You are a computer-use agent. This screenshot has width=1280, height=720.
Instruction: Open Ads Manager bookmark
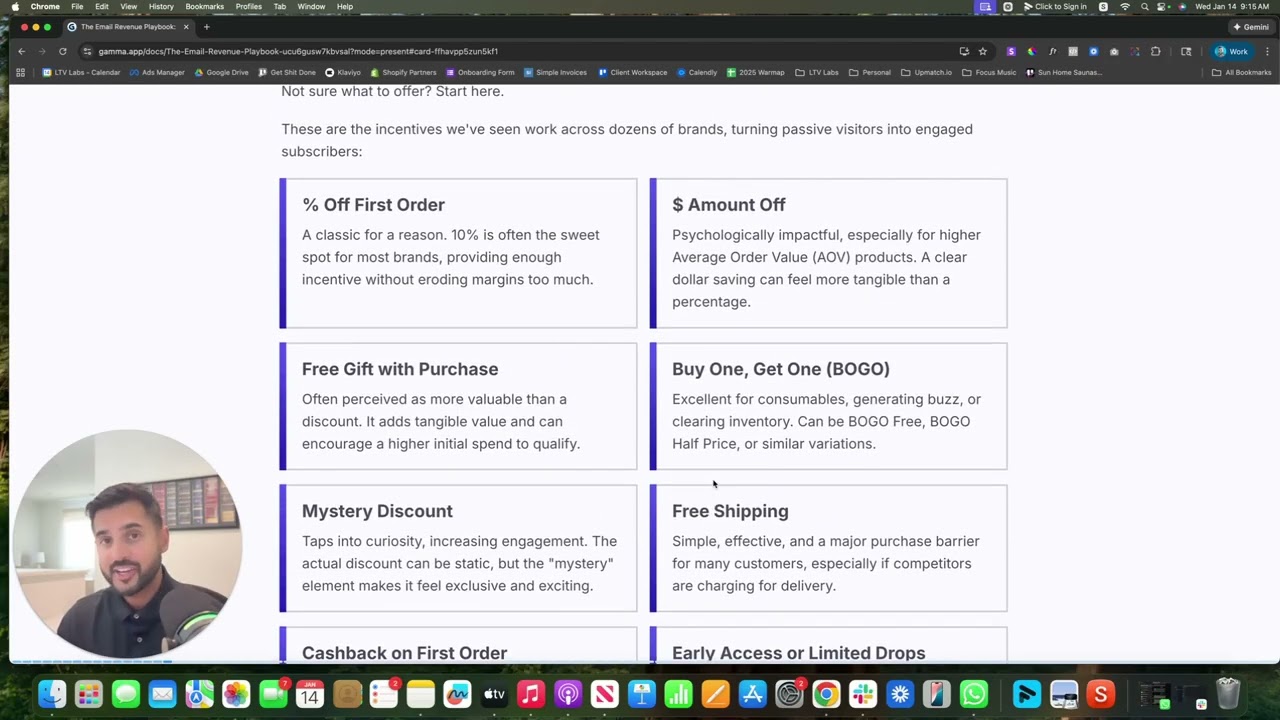coord(157,72)
